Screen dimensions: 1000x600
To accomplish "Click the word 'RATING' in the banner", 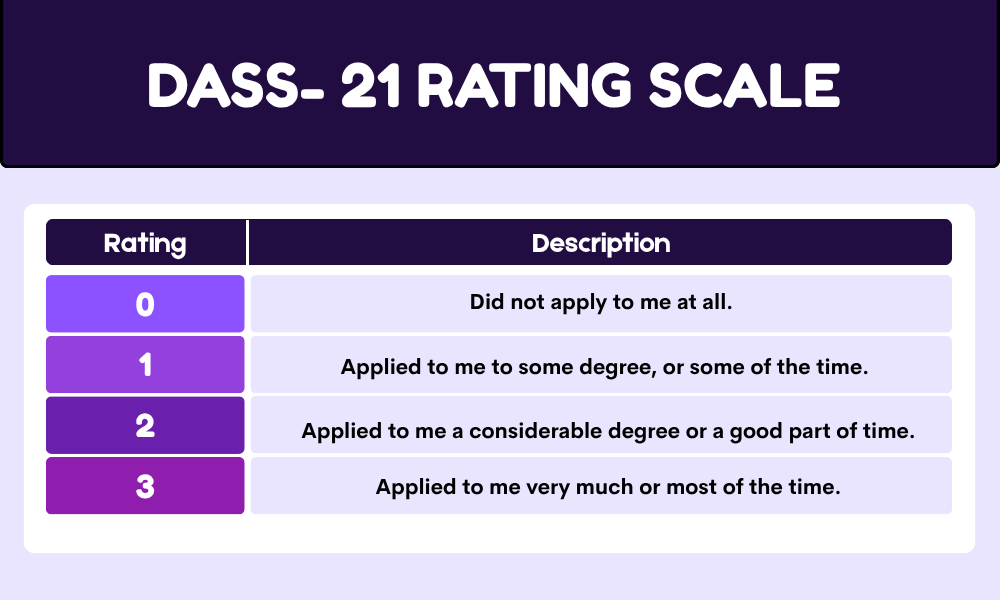I will tap(524, 85).
